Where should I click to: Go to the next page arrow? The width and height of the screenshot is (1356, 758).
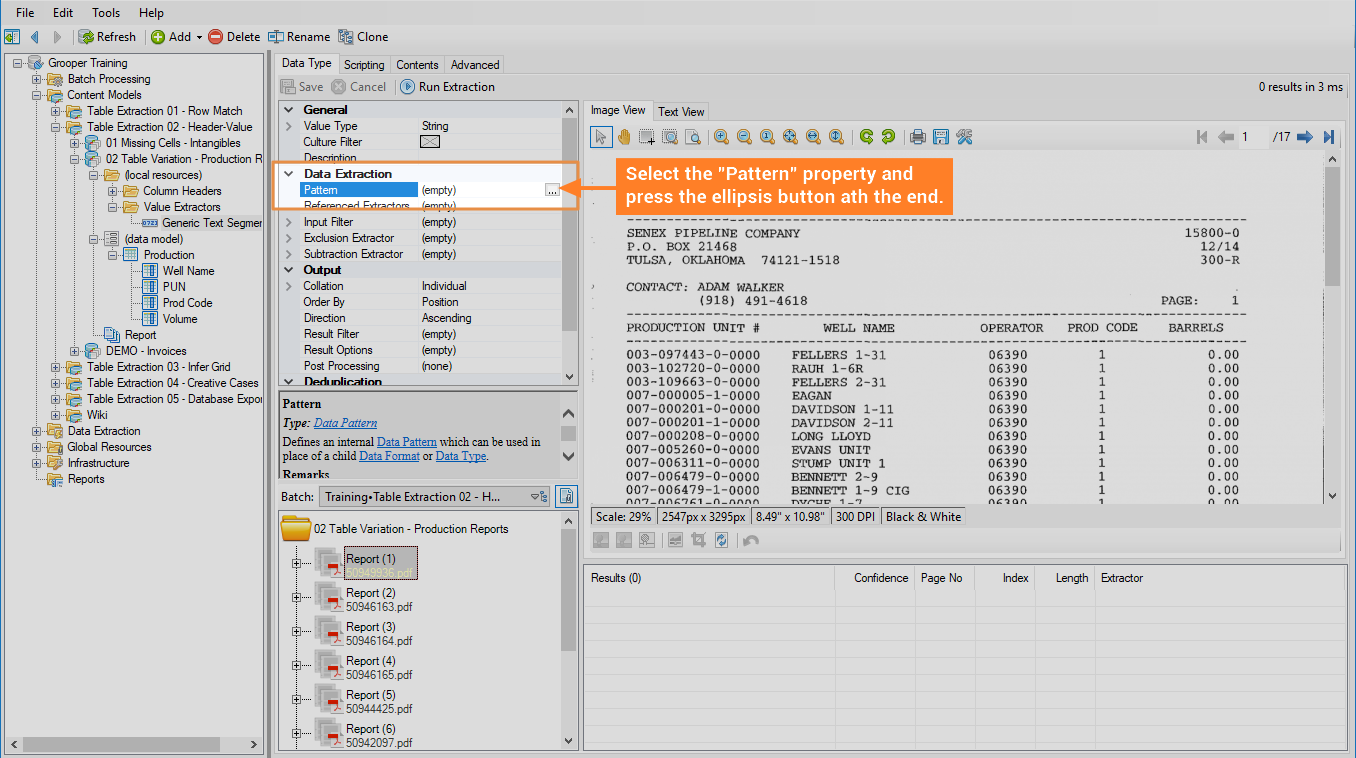1304,137
